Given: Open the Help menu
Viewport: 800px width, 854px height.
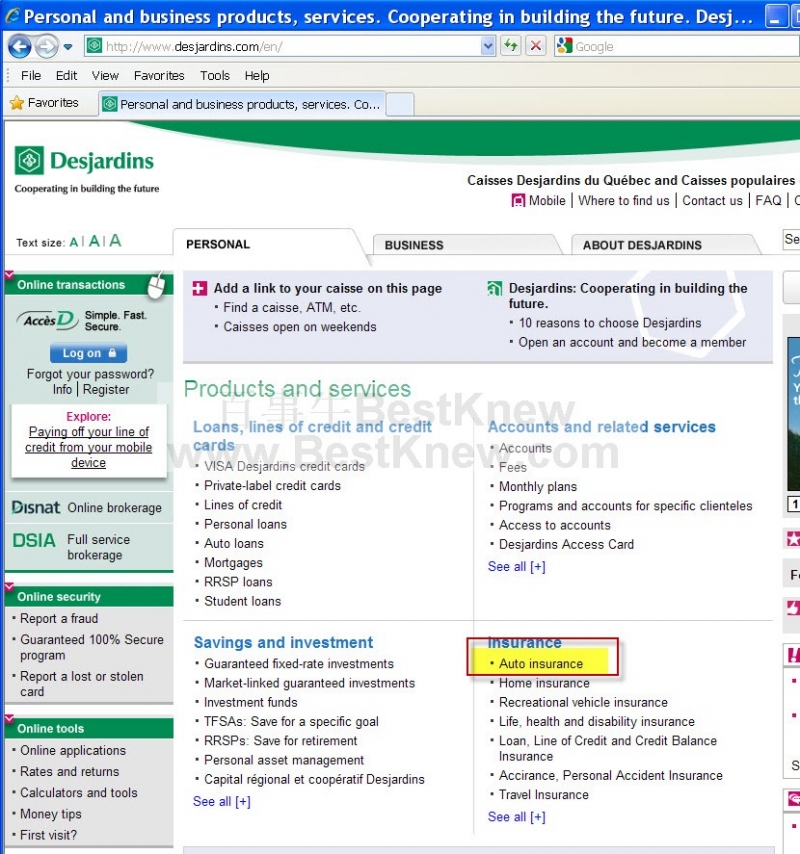Looking at the screenshot, I should tap(257, 76).
